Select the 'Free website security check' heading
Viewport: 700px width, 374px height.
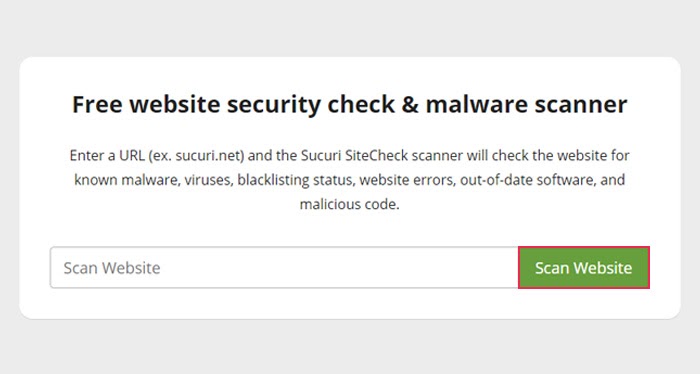tap(350, 104)
